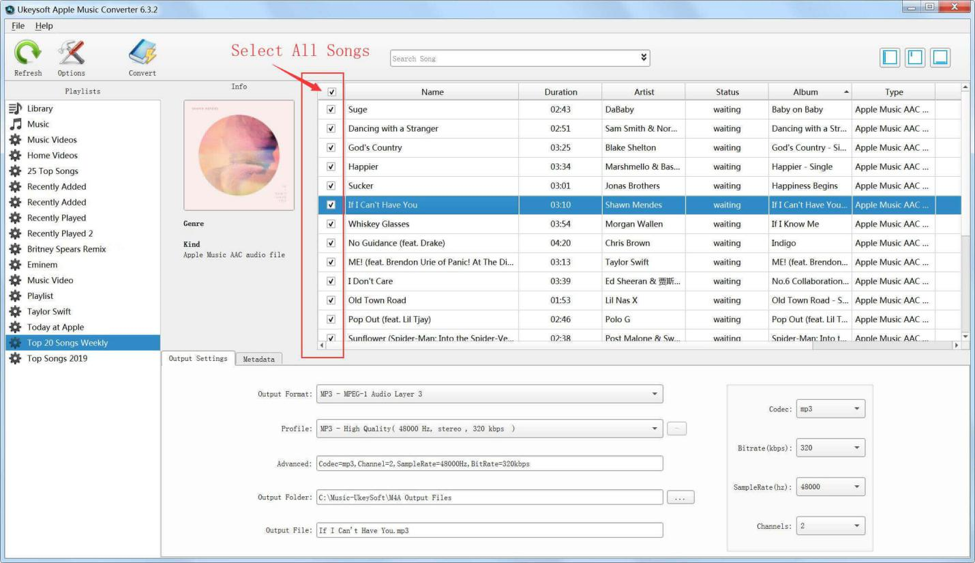Click the Ukeysoft app icon in title bar
Image resolution: width=975 pixels, height=563 pixels.
(9, 9)
